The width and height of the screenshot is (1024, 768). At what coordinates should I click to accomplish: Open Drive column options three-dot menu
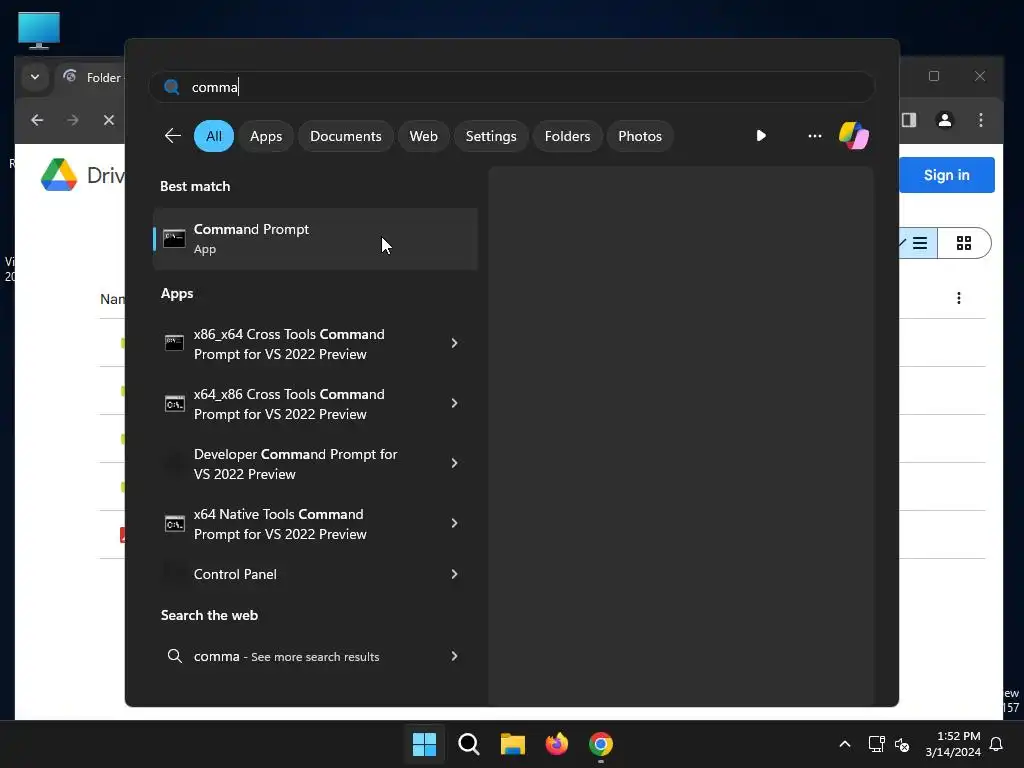(x=958, y=298)
